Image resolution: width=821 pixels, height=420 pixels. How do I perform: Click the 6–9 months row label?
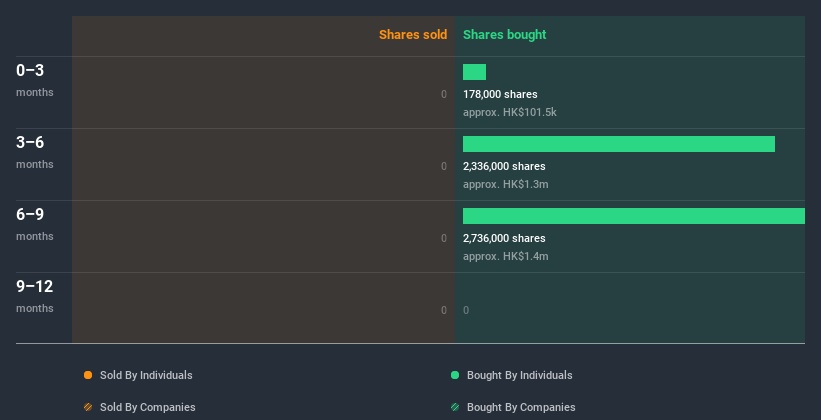pos(35,224)
